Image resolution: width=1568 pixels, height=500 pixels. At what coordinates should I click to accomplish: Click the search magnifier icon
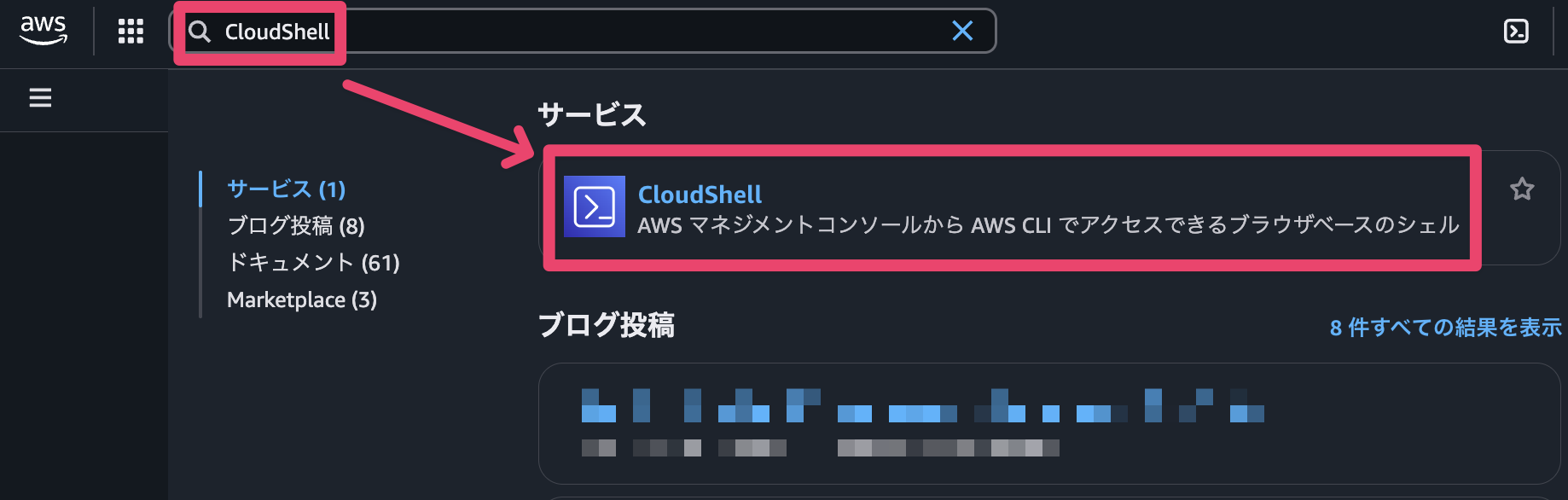click(x=200, y=32)
